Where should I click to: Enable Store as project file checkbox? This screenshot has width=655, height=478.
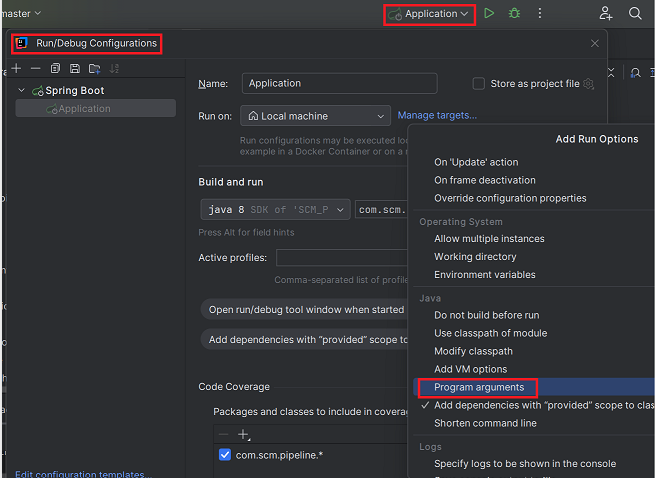click(478, 84)
